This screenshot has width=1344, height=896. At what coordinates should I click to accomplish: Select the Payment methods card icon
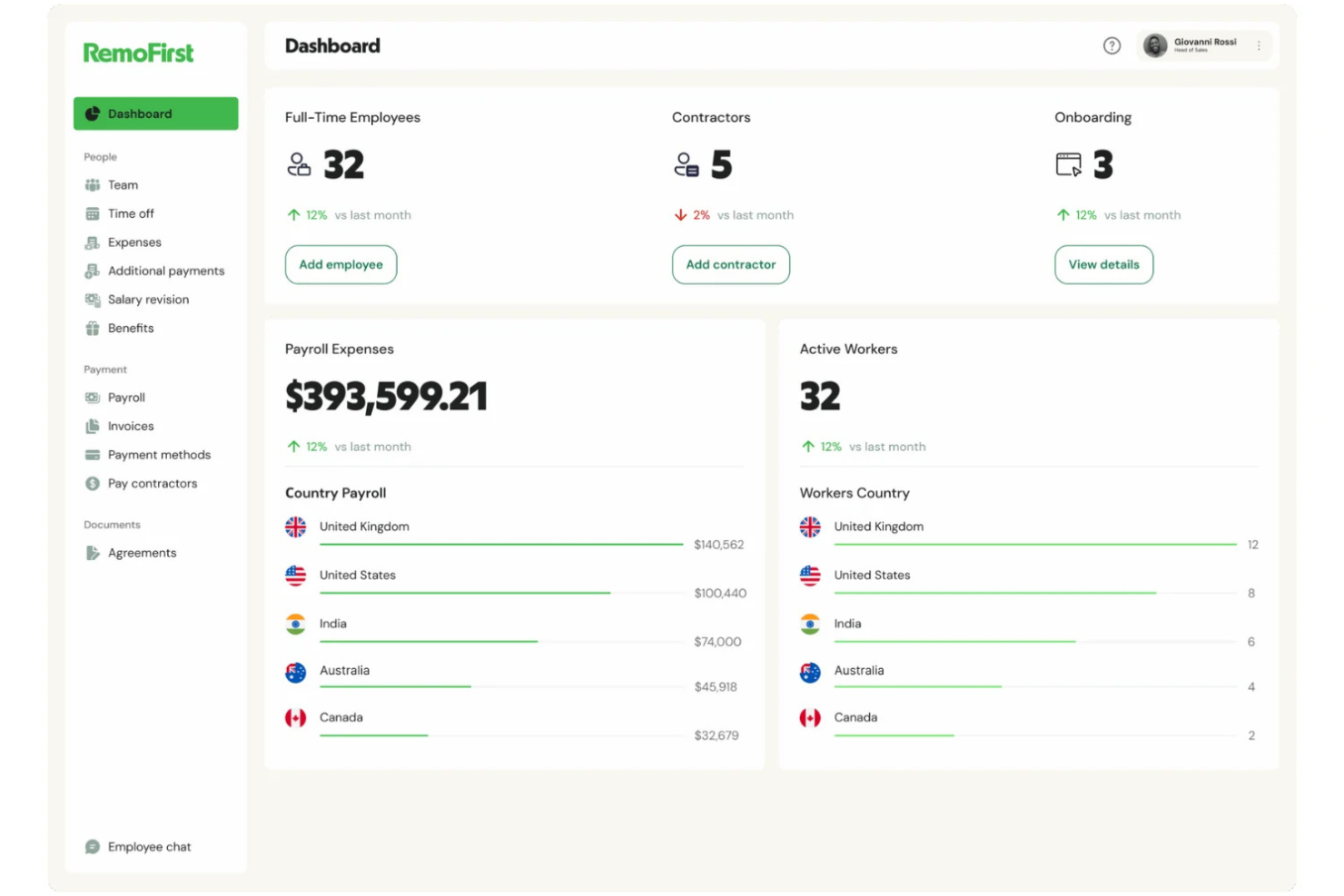94,455
